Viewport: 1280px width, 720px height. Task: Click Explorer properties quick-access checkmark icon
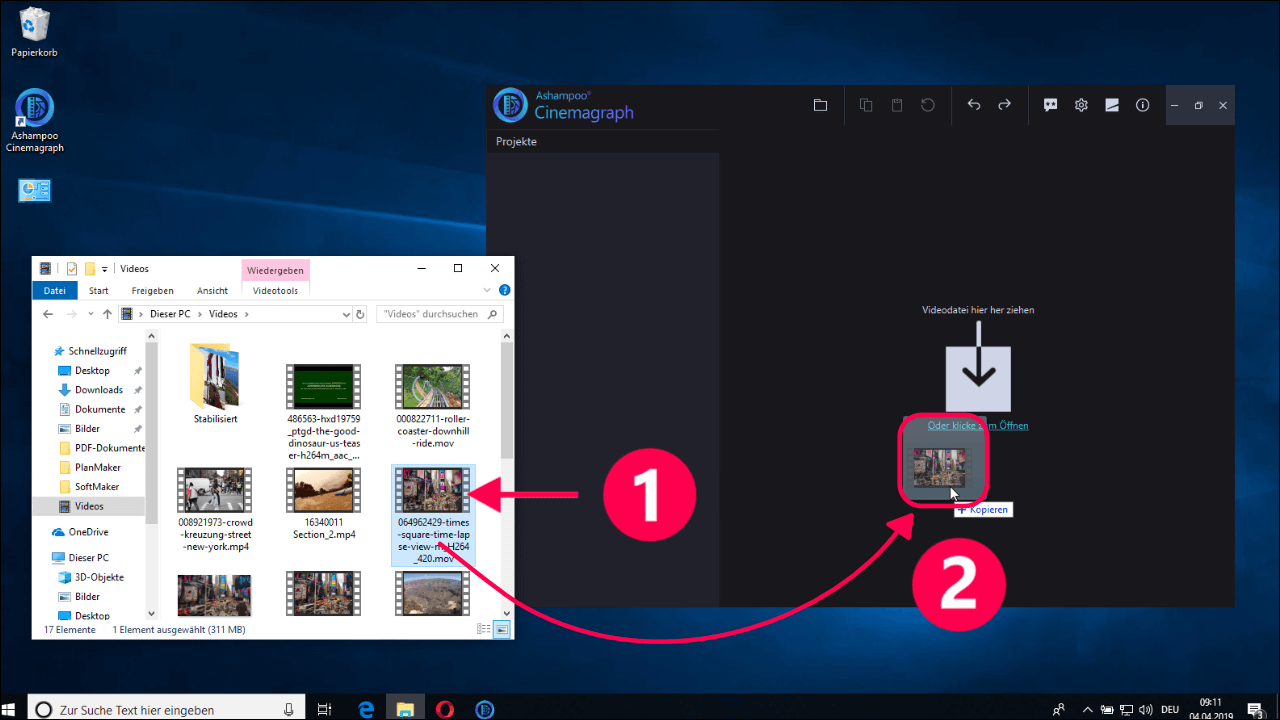(x=71, y=268)
